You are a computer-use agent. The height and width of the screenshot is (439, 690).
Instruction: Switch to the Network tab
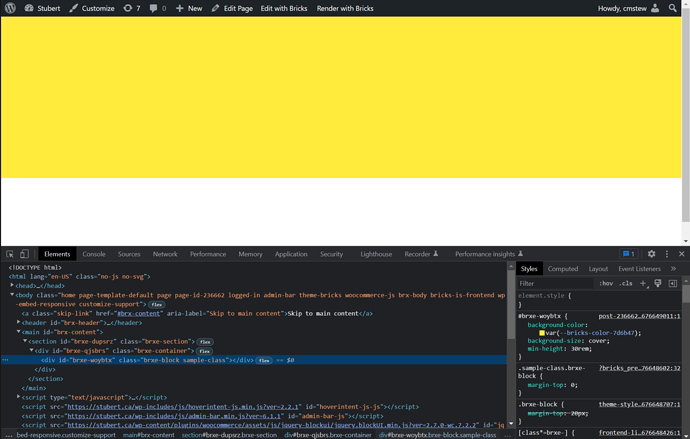click(165, 254)
